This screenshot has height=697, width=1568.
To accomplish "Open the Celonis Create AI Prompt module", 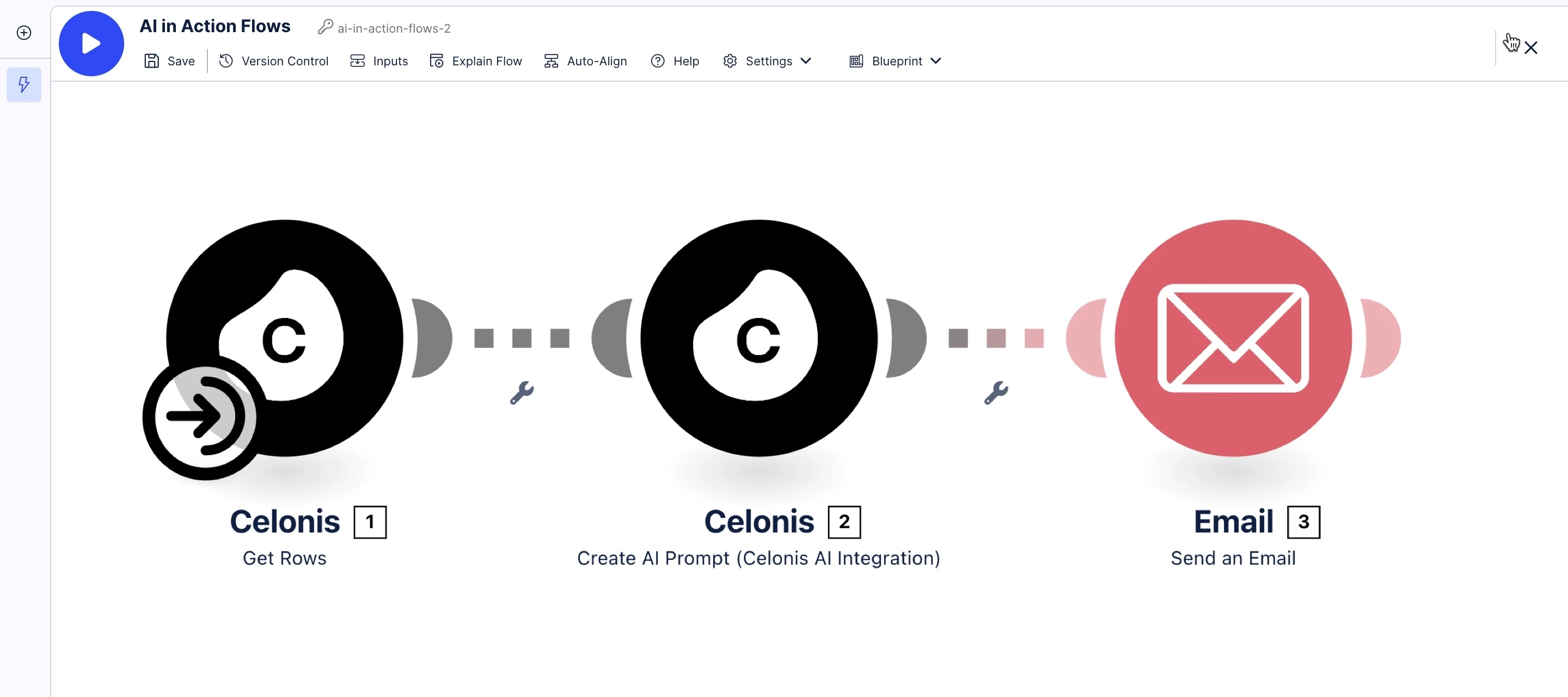I will pyautogui.click(x=758, y=338).
